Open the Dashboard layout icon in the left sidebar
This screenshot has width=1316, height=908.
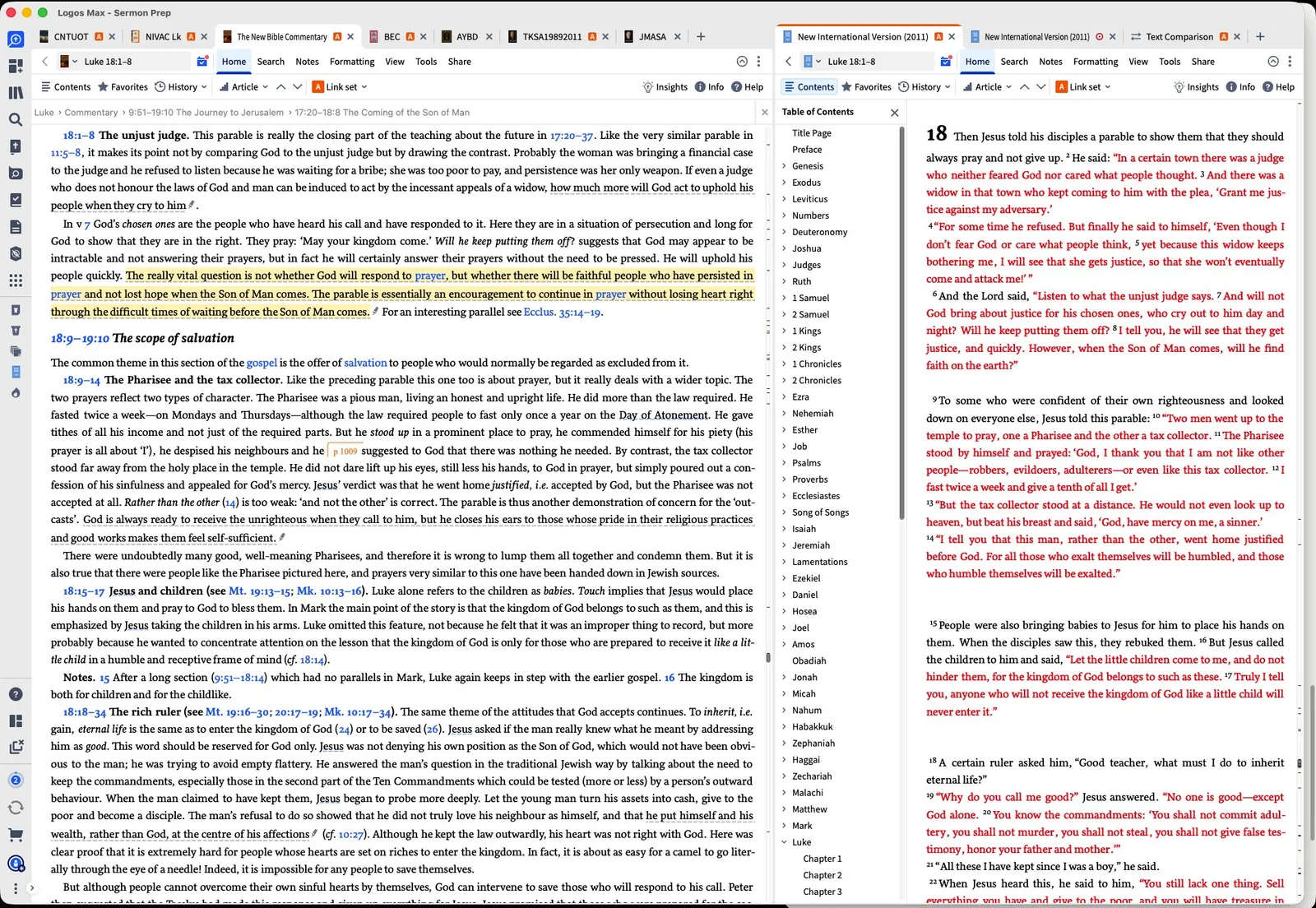[16, 66]
